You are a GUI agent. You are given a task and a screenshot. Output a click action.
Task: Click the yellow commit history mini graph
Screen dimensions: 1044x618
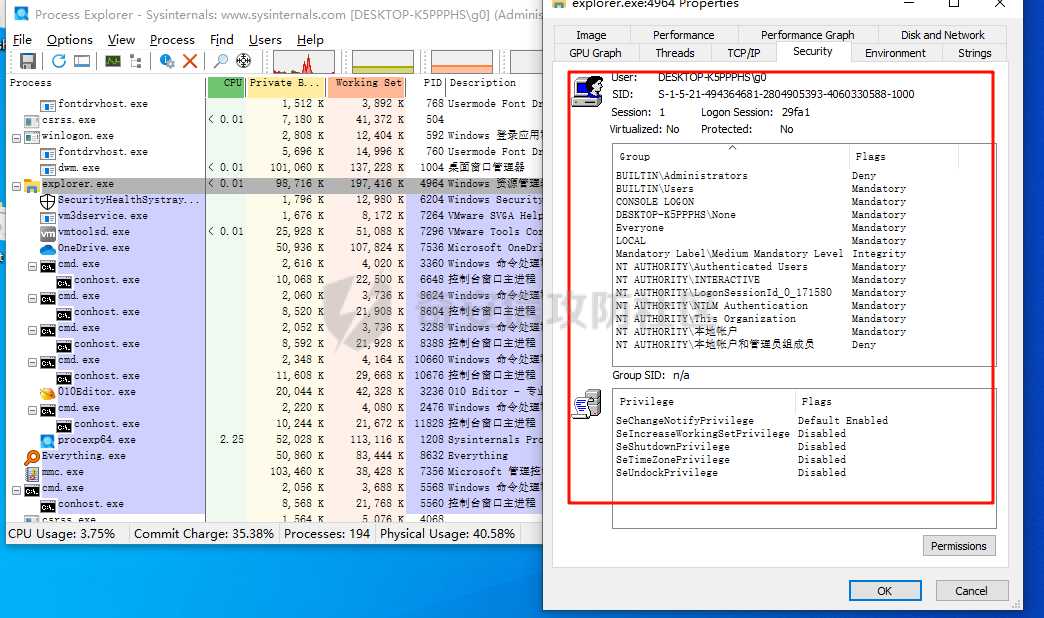click(383, 62)
